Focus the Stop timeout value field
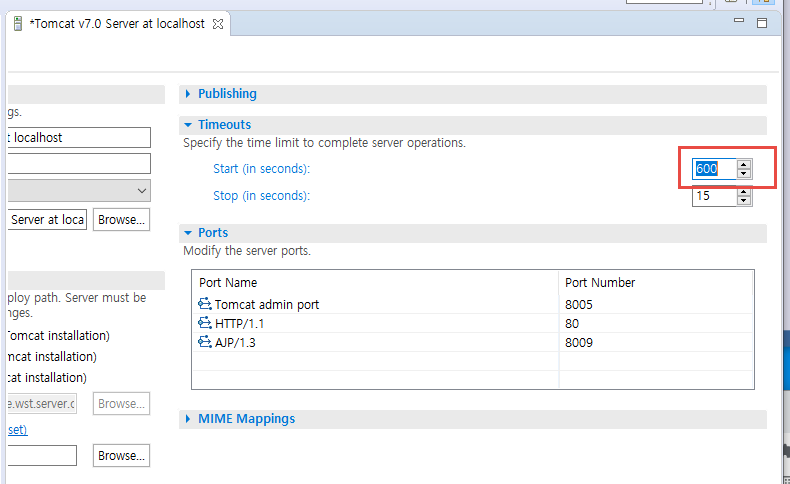790x484 pixels. [x=714, y=196]
